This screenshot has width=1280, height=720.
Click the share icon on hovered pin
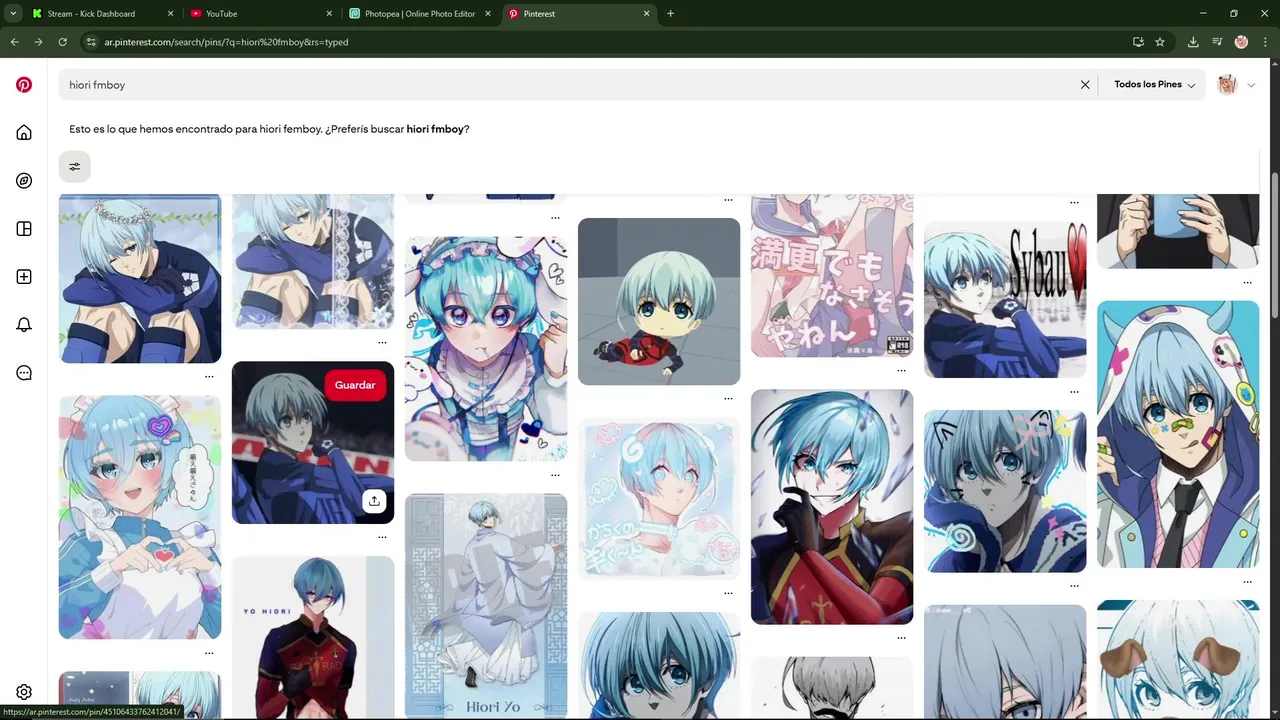[374, 501]
